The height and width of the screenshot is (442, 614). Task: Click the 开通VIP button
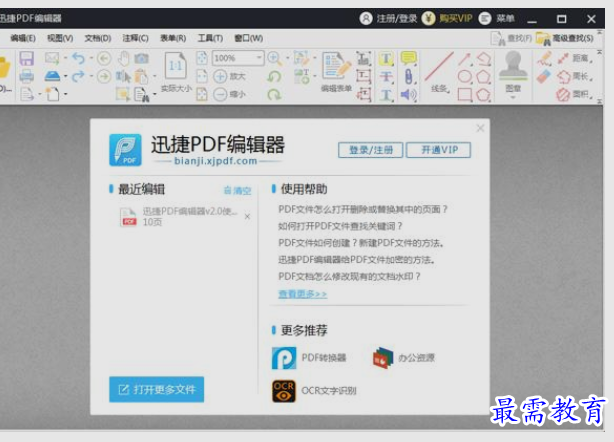point(439,150)
